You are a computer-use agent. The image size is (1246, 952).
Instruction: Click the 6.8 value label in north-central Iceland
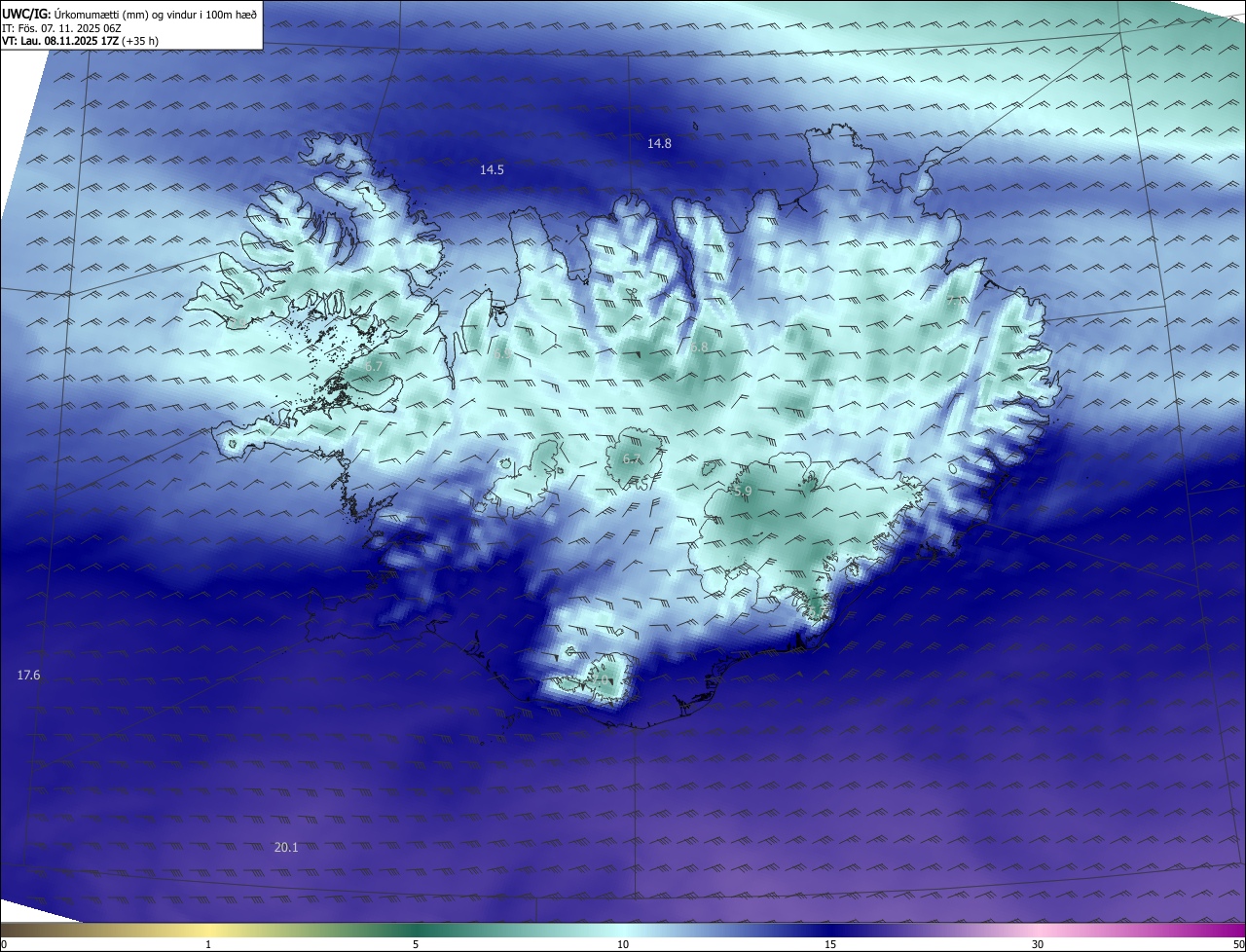pyautogui.click(x=700, y=347)
